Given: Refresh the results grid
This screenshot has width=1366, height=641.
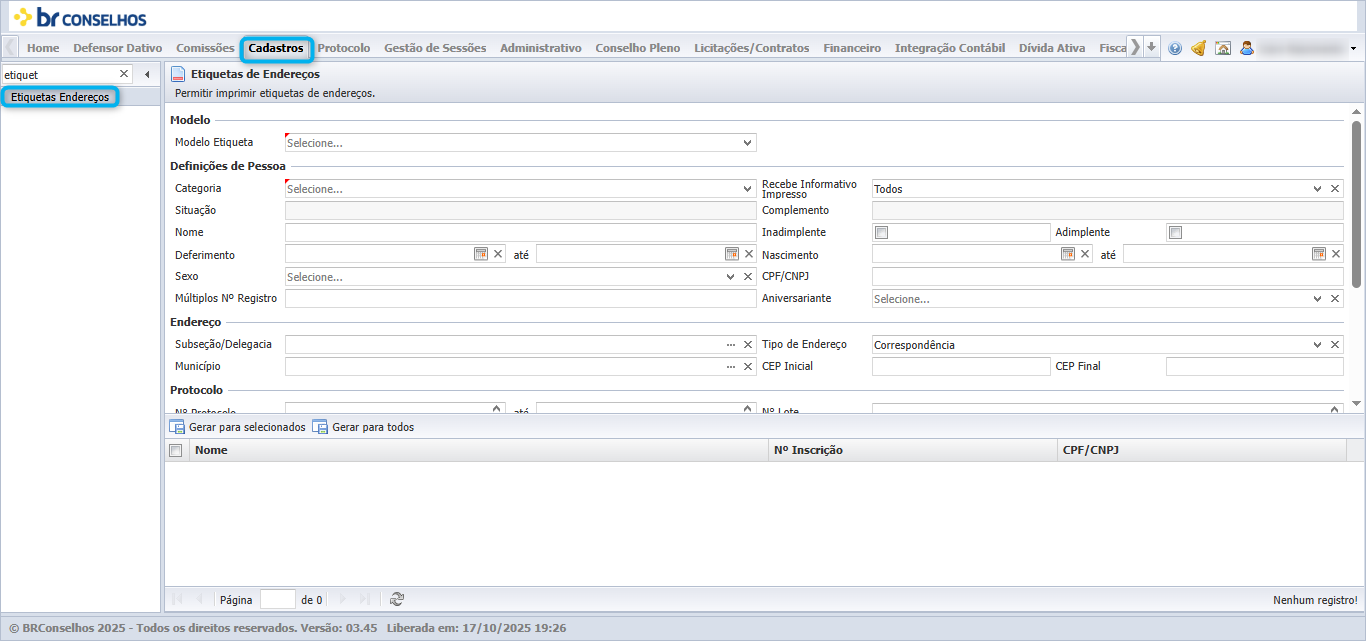Looking at the screenshot, I should [397, 599].
